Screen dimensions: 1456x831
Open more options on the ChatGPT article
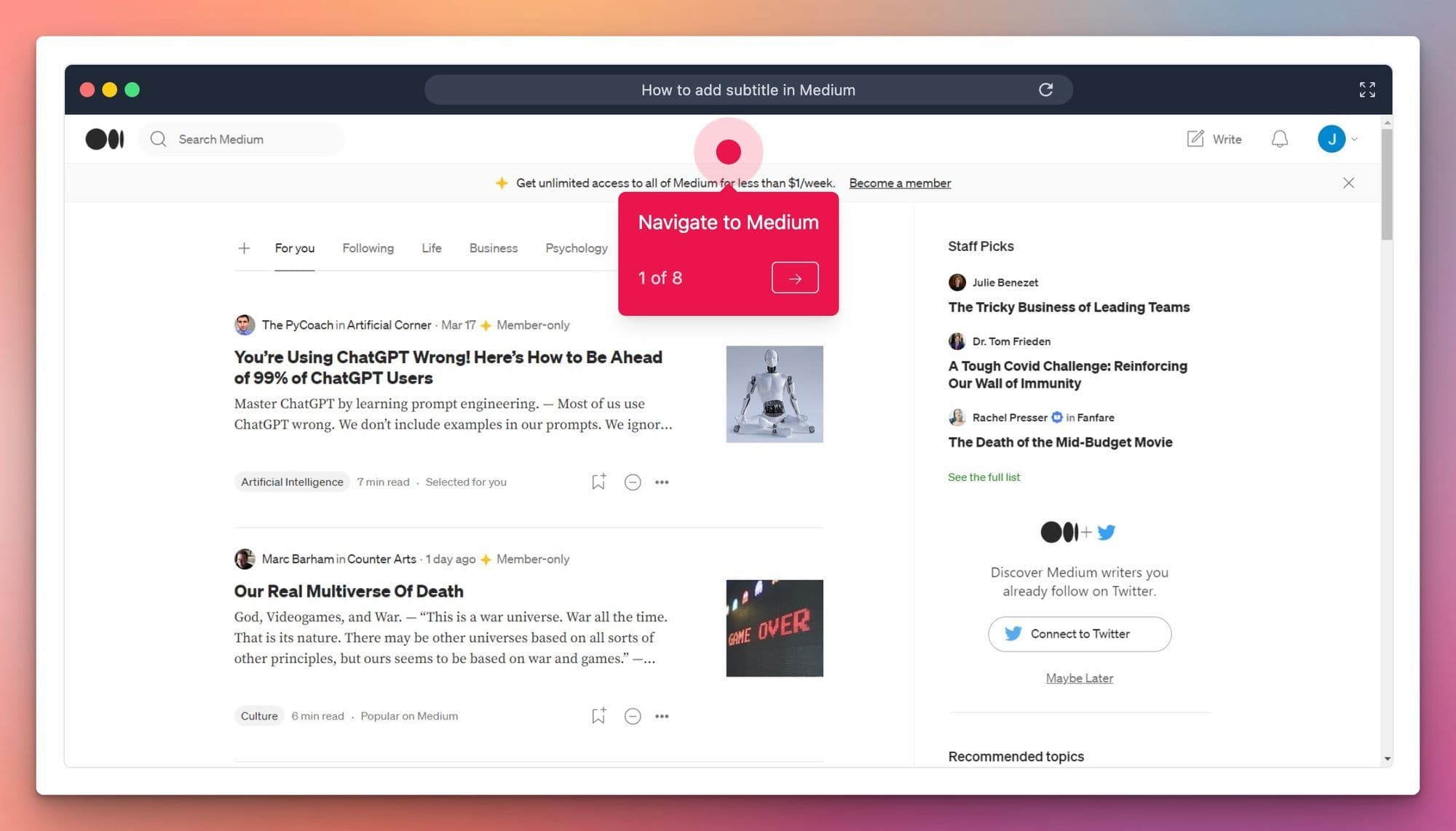(x=662, y=482)
